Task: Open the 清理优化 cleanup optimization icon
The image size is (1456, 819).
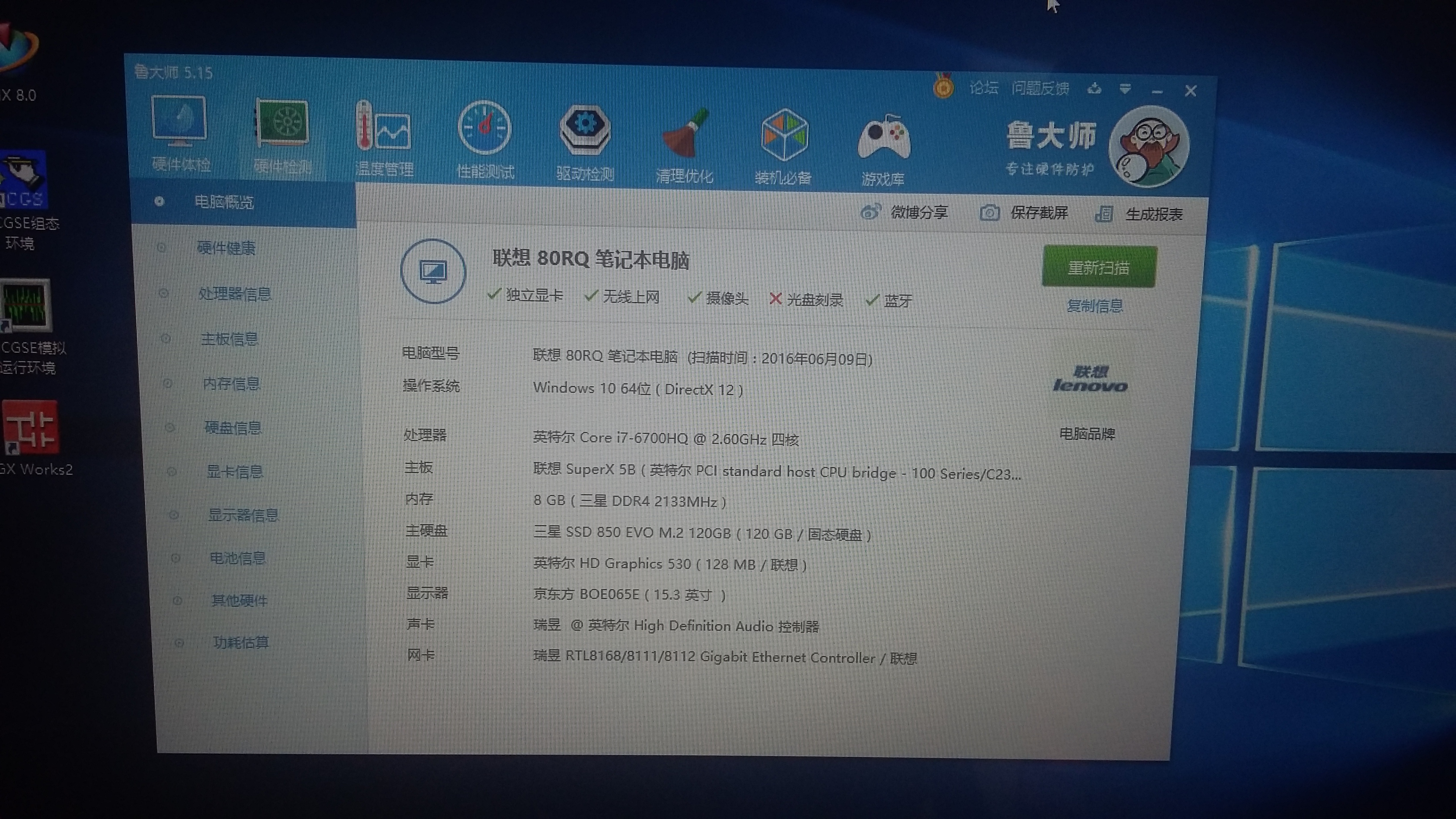Action: 684,146
